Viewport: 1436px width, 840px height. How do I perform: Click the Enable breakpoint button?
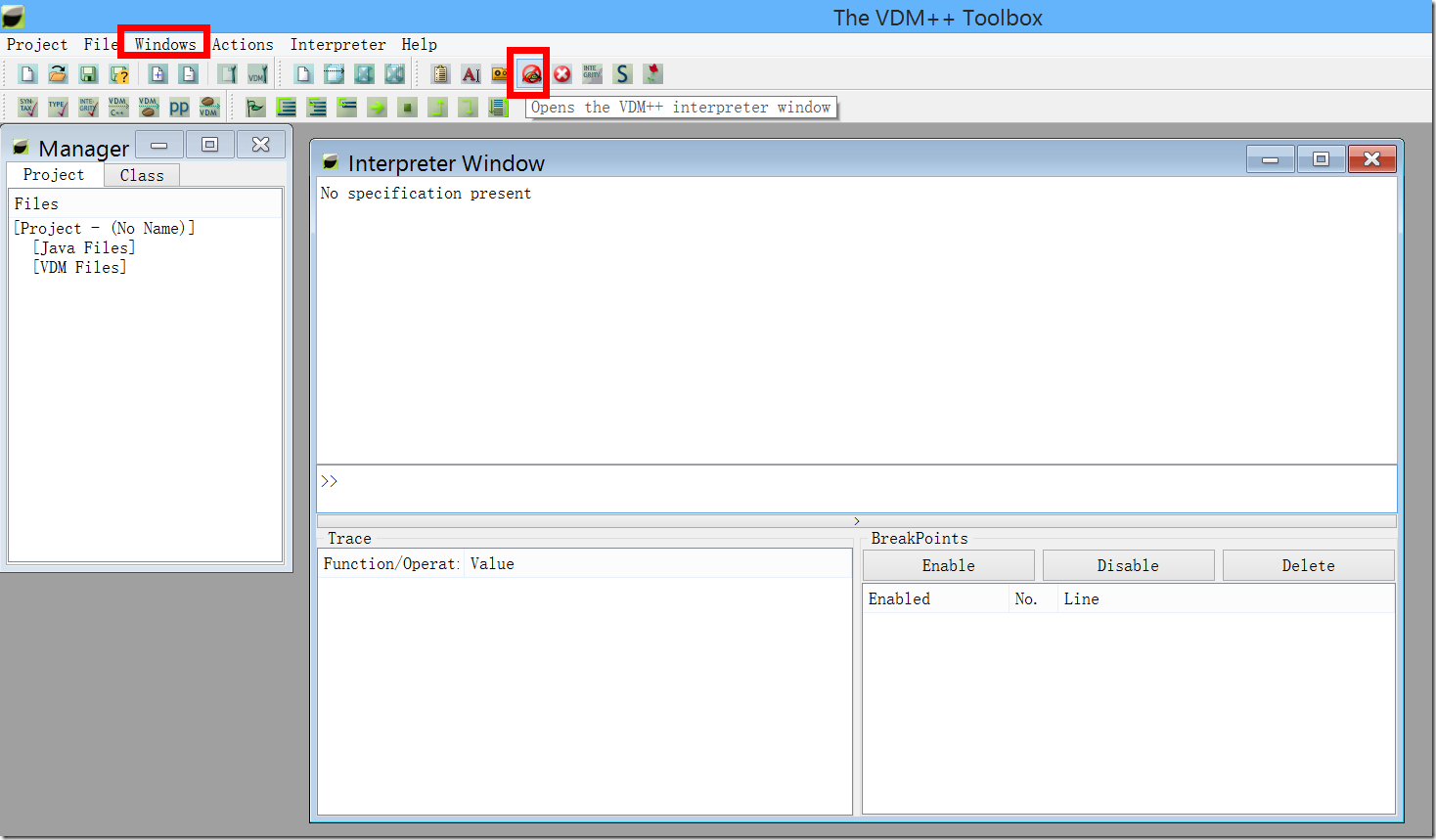click(948, 565)
